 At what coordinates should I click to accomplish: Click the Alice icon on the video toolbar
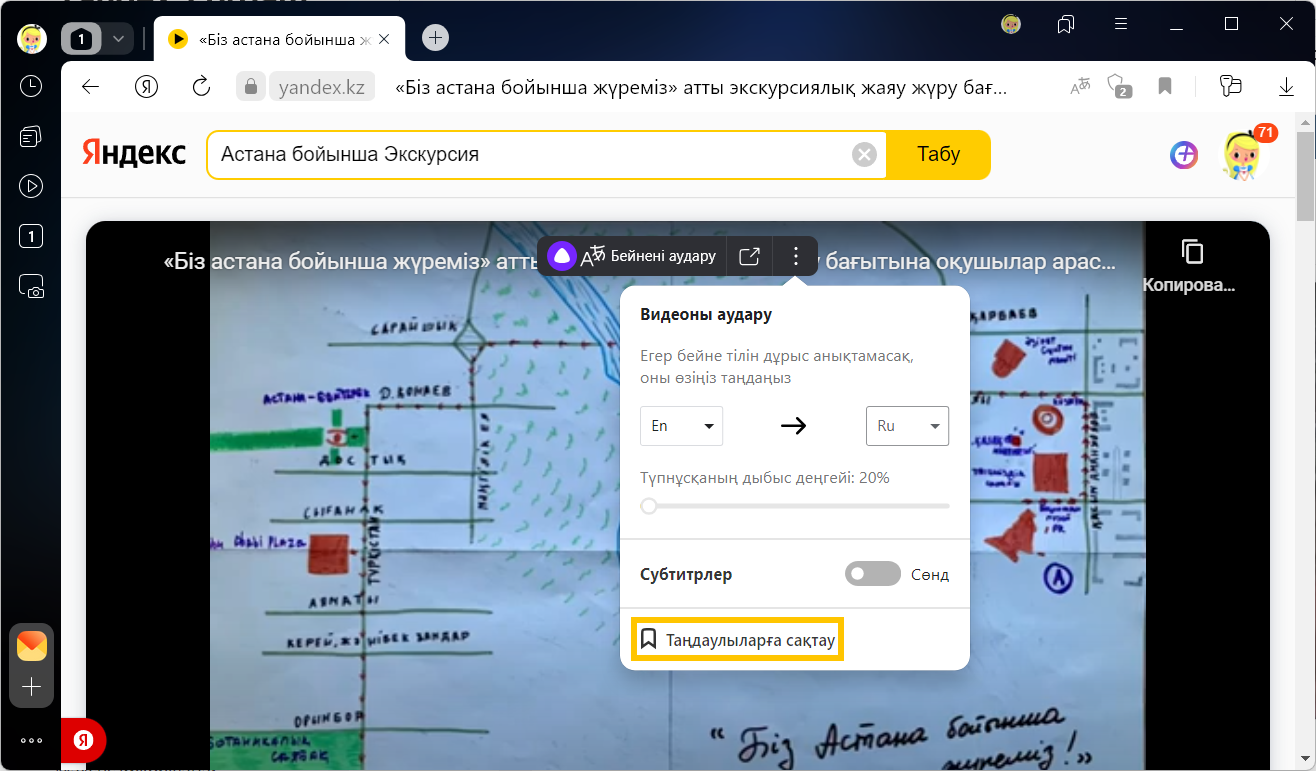pos(562,256)
